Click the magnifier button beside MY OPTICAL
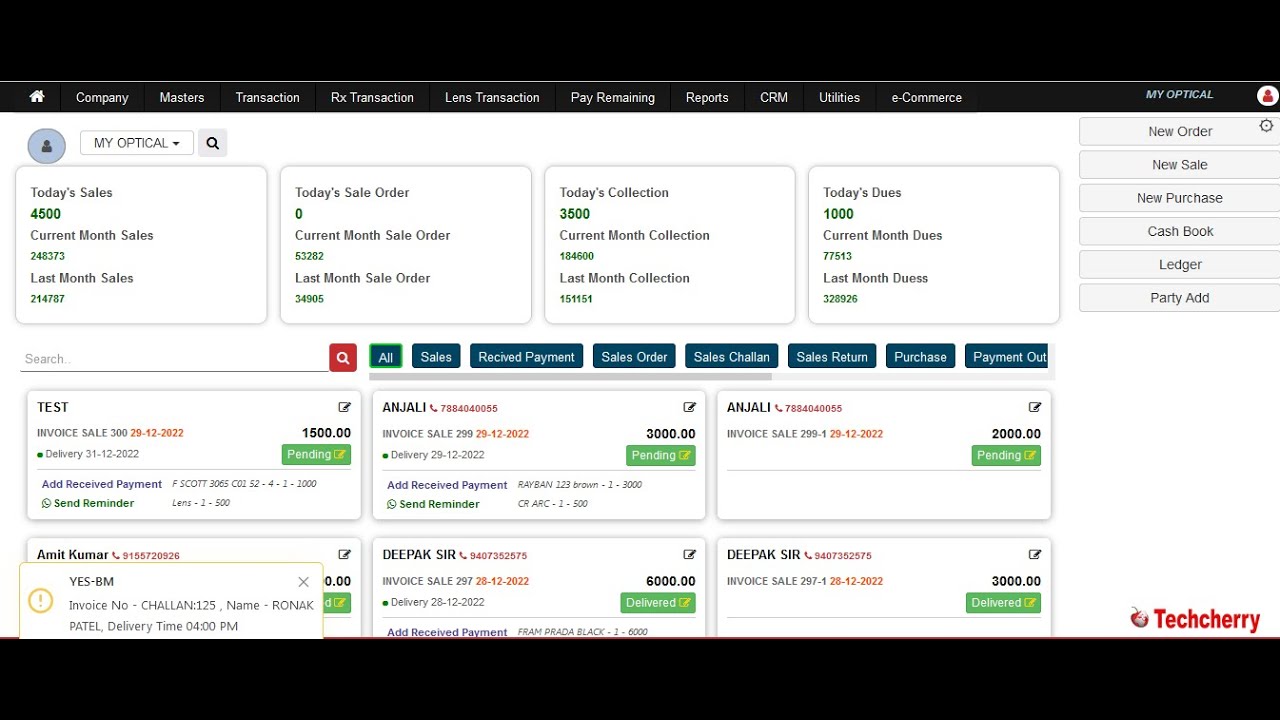Viewport: 1280px width, 720px height. [212, 143]
